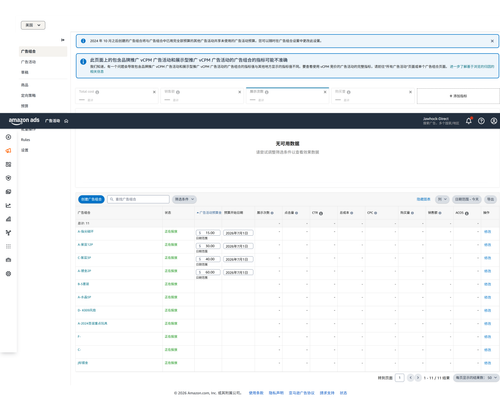Image resolution: width=500 pixels, height=401 pixels.
Task: Open portfolio starting with A-2024
Action: coord(92,323)
